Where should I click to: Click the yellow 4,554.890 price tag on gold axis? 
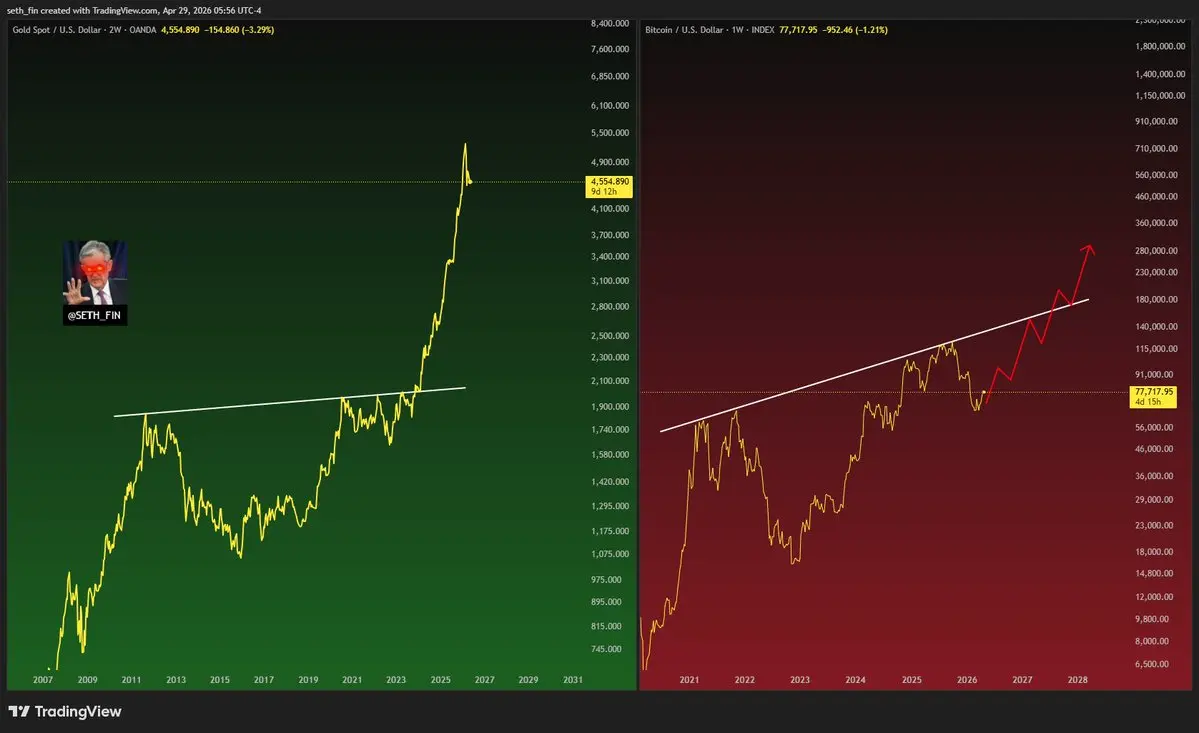(x=609, y=186)
